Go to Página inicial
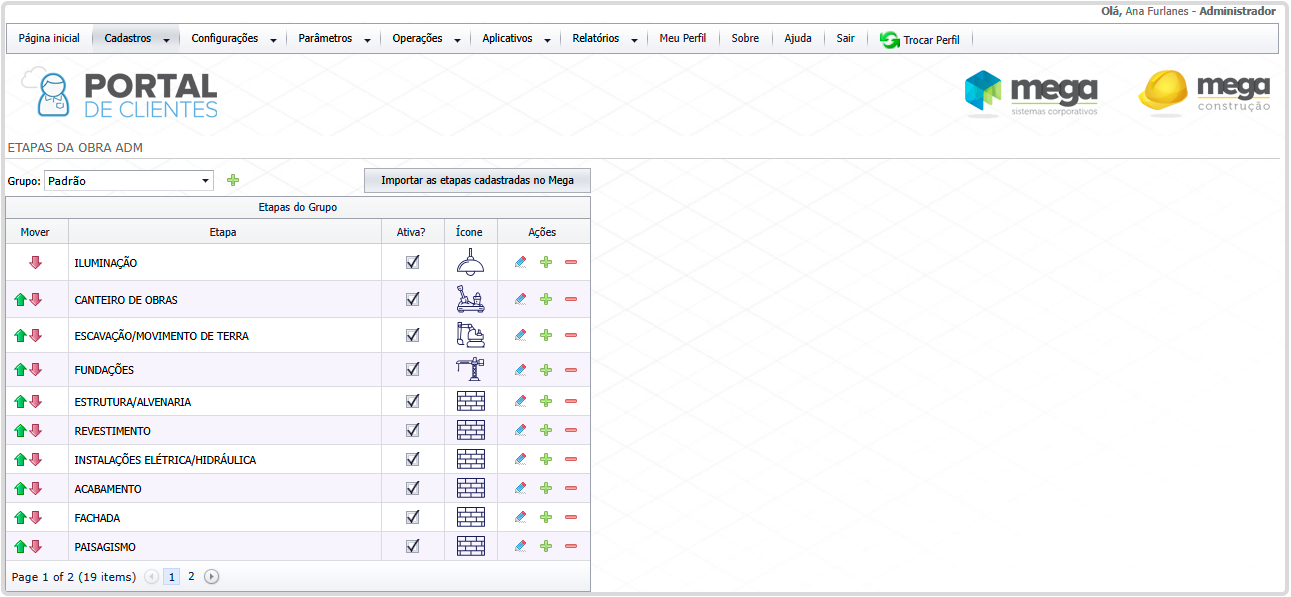The height and width of the screenshot is (597, 1291). tap(49, 39)
